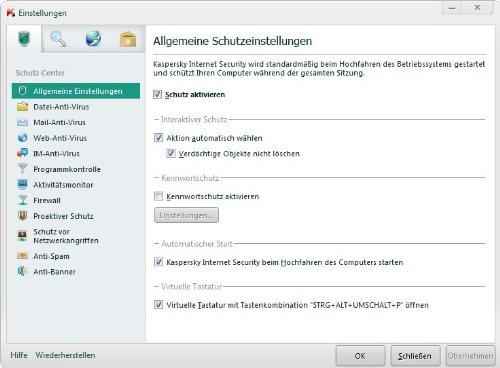Click the Wiederherstellen link
500x368 pixels.
point(65,355)
